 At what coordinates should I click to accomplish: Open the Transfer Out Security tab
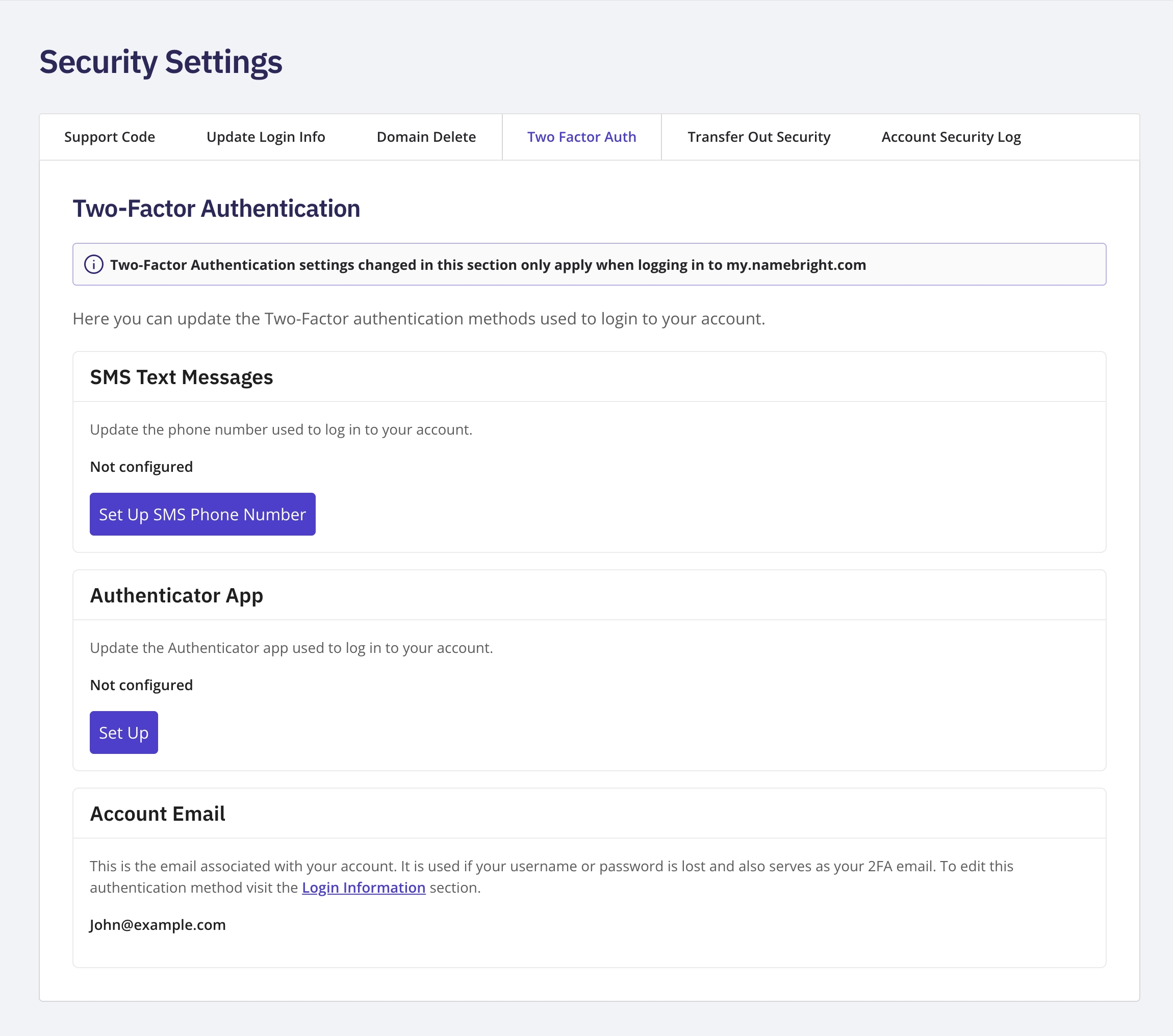click(759, 137)
